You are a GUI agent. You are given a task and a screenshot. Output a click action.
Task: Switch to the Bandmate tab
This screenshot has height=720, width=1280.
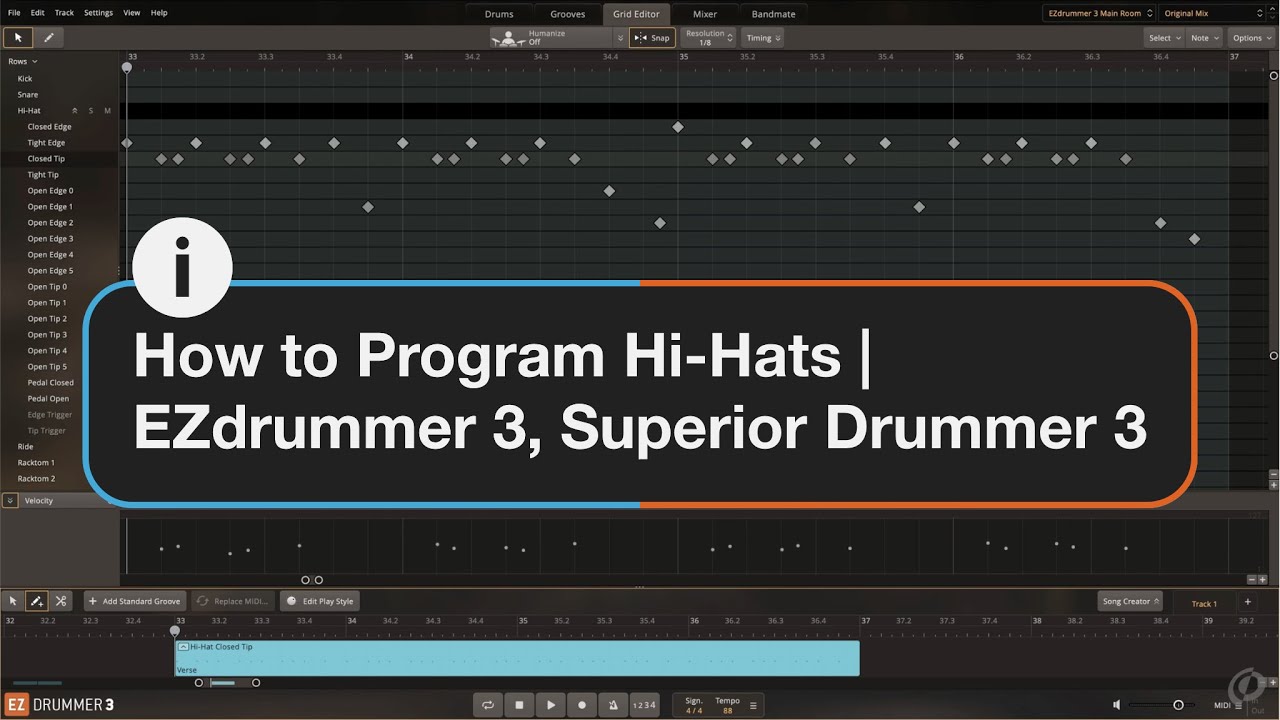pyautogui.click(x=774, y=14)
